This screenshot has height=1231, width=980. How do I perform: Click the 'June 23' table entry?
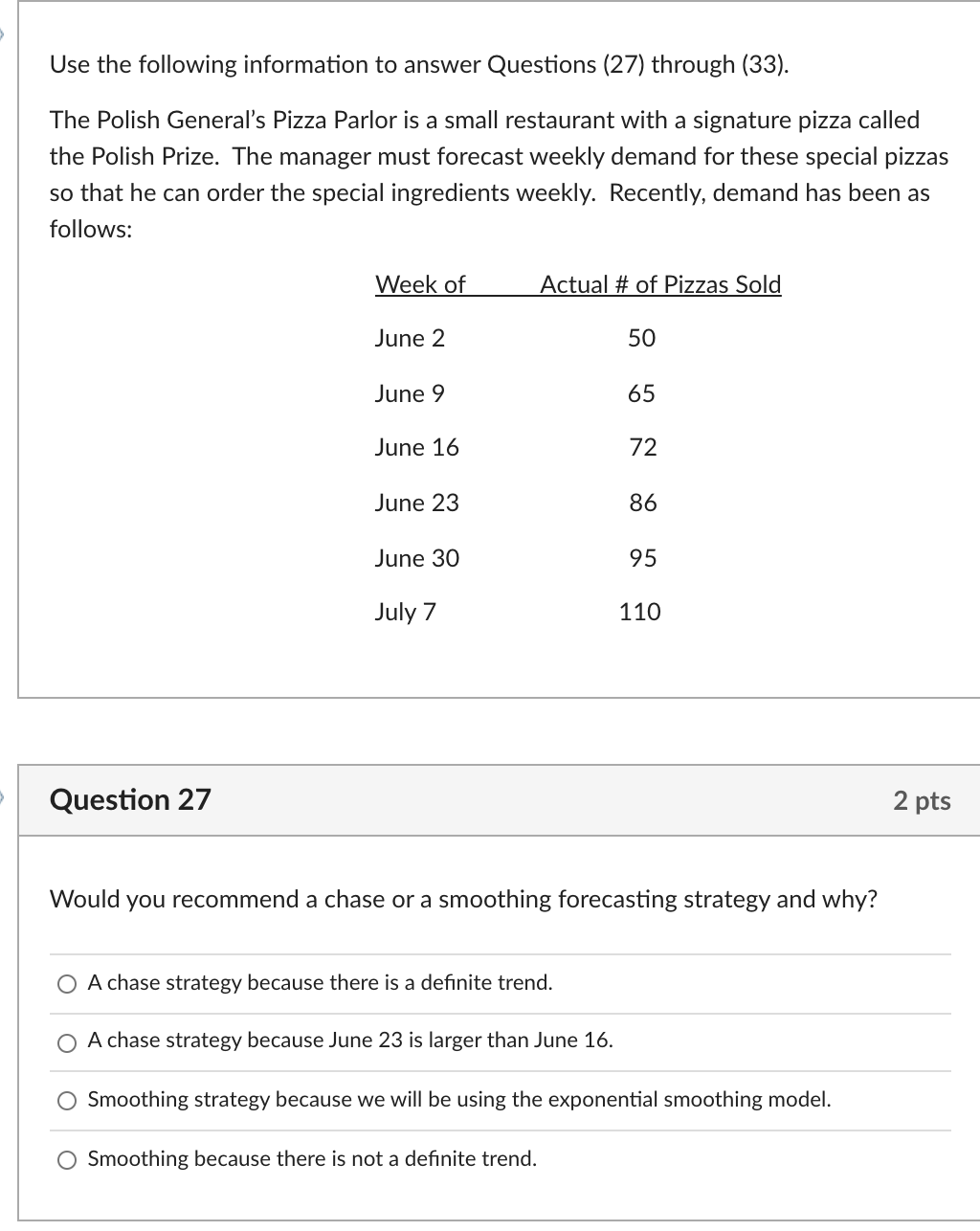tap(416, 502)
